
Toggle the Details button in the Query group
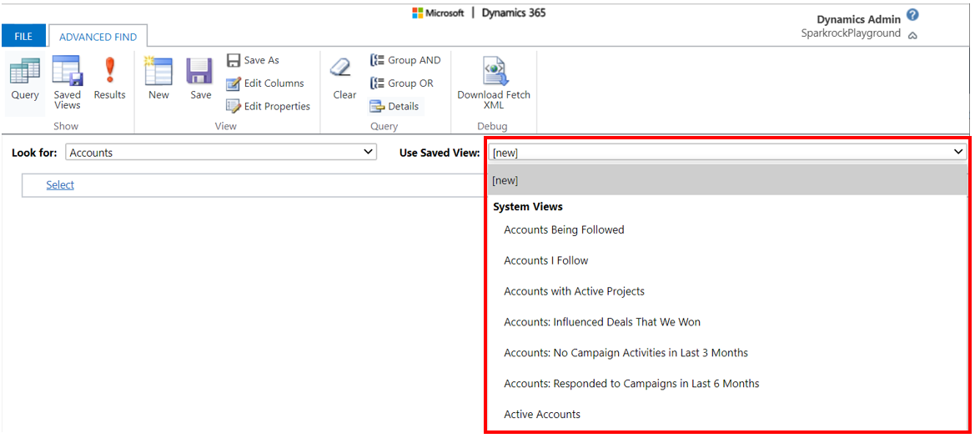click(x=395, y=106)
